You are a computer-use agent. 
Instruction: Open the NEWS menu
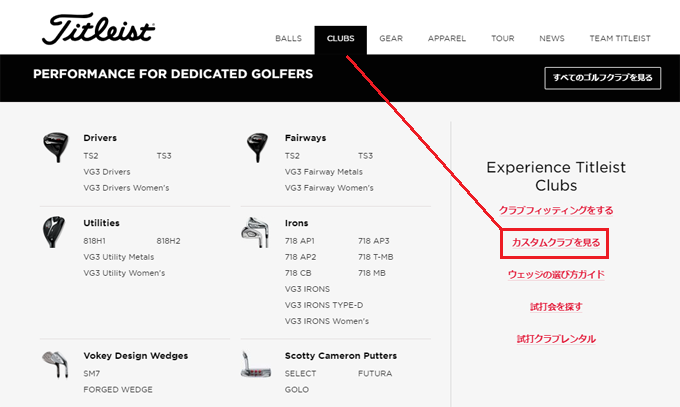[x=552, y=39]
